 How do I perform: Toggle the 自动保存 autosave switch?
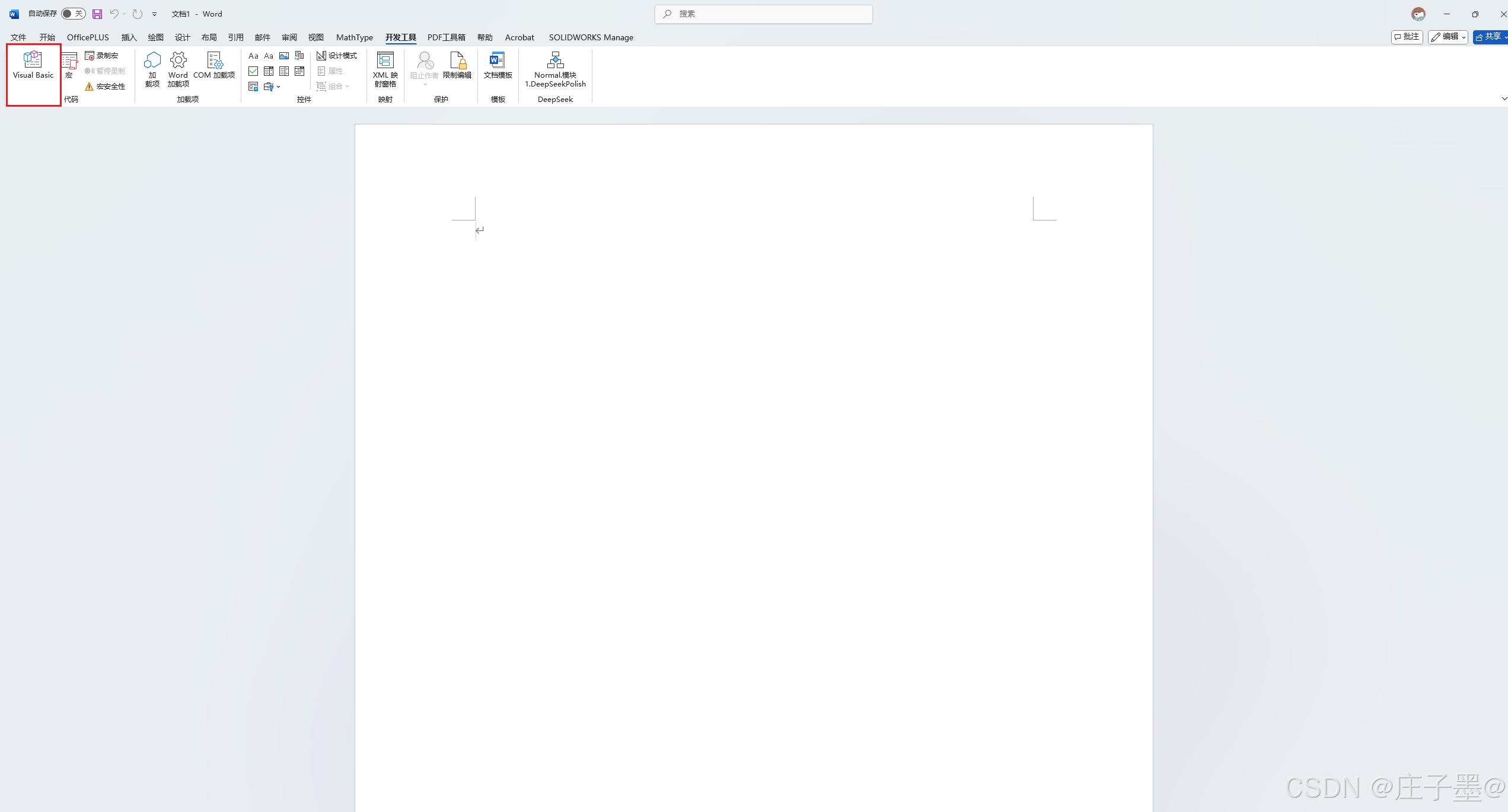point(74,14)
